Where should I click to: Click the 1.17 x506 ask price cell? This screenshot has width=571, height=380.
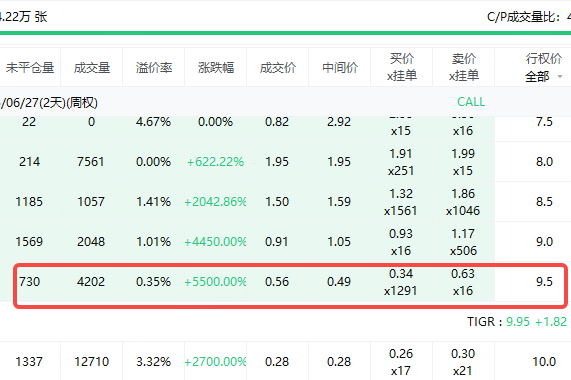463,242
